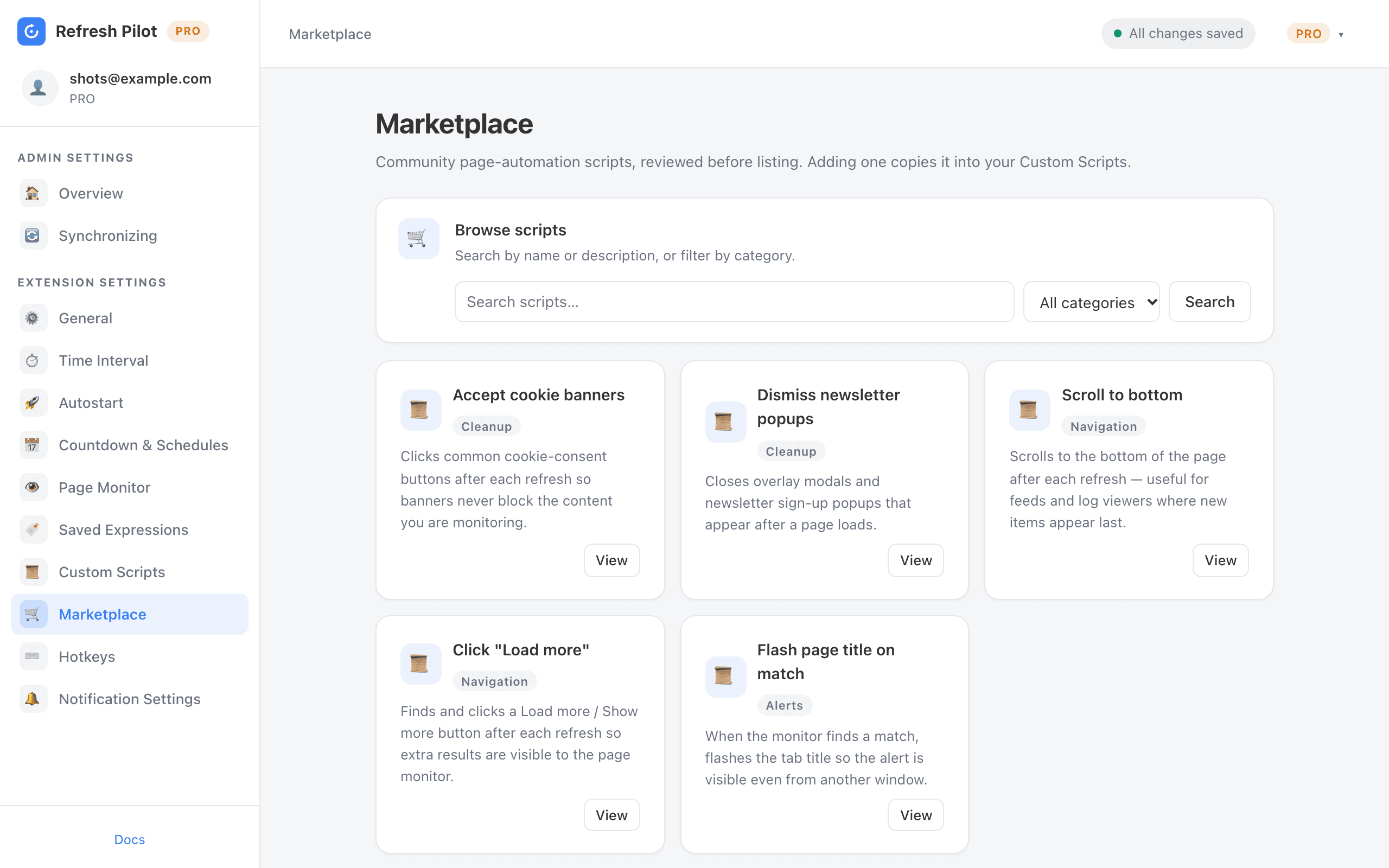Image resolution: width=1389 pixels, height=868 pixels.
Task: Click the Custom Scripts scroll icon
Action: point(33,572)
